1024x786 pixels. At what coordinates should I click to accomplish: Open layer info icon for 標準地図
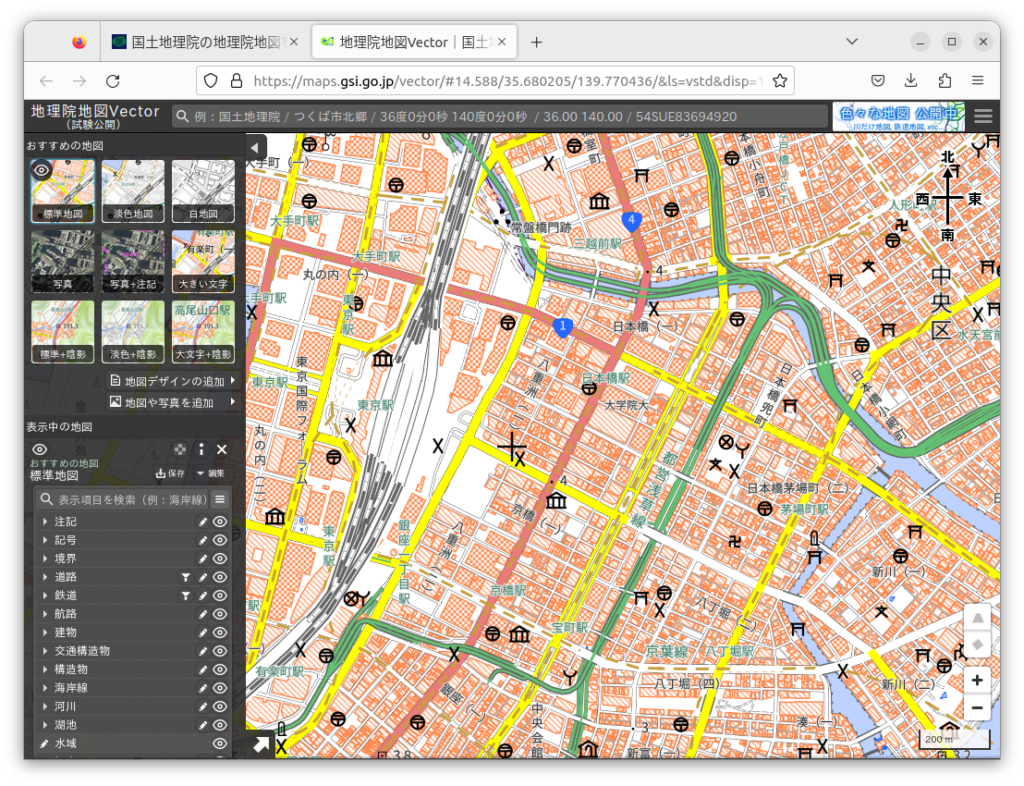point(201,450)
